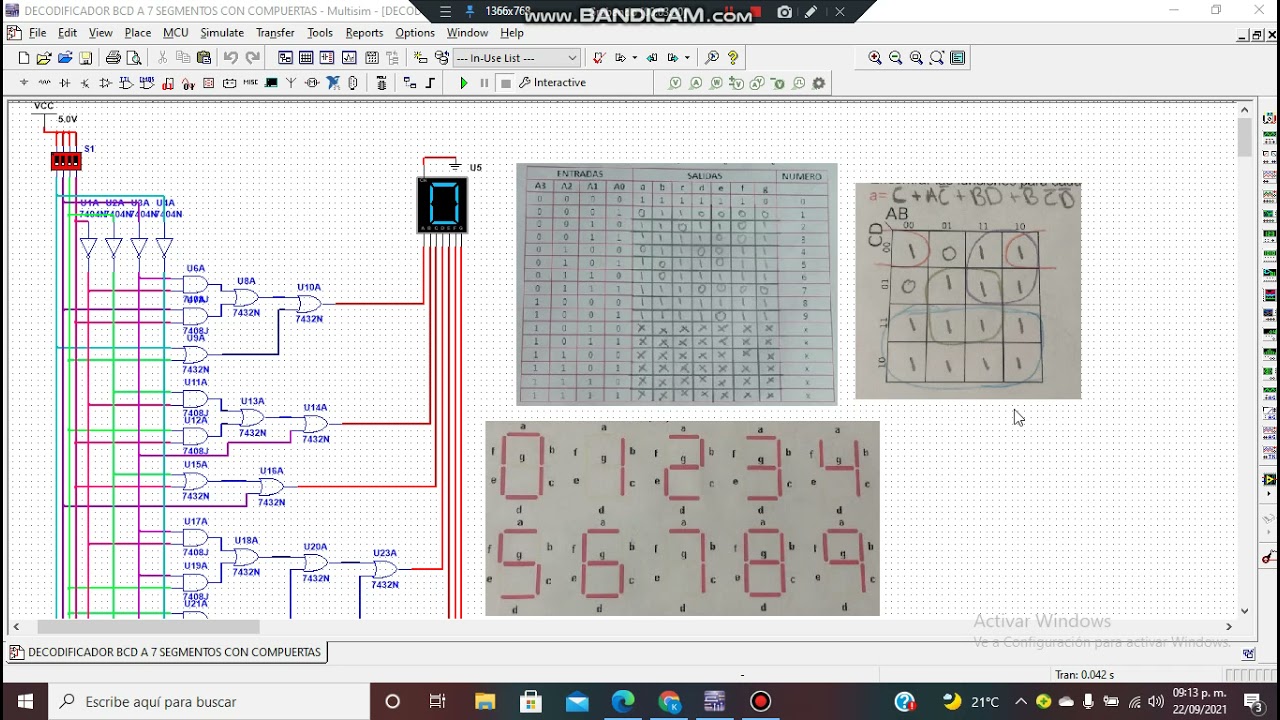Open the MCU menu
This screenshot has width=1280, height=720.
click(x=176, y=33)
